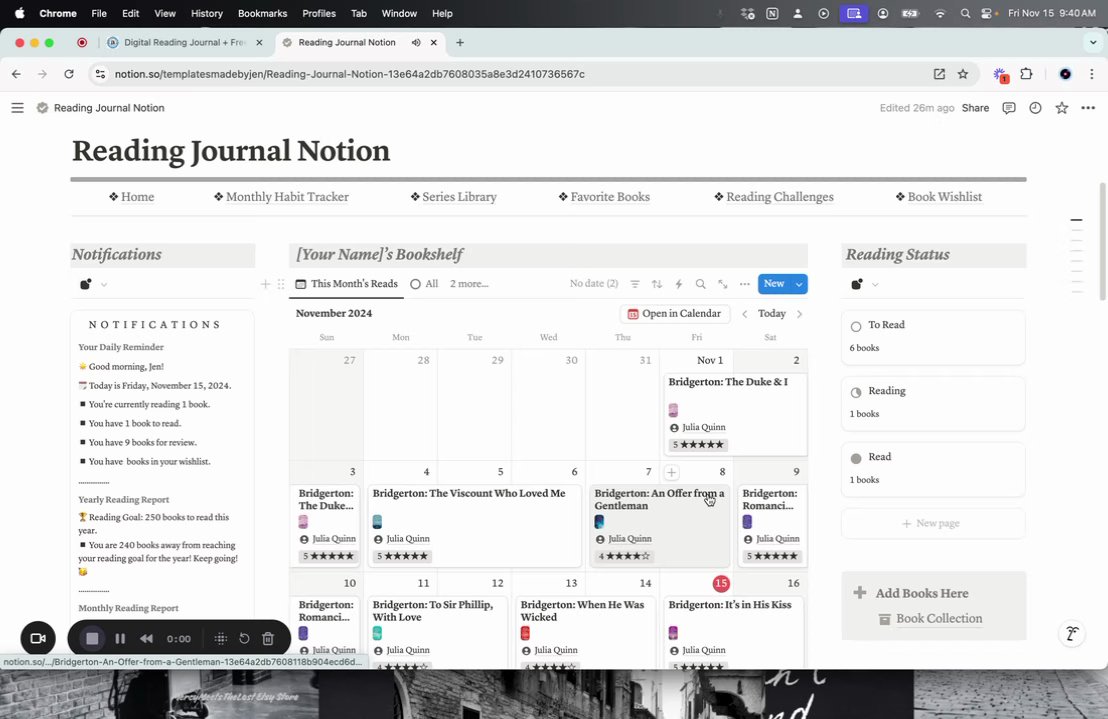This screenshot has height=719, width=1108.
Task: Open the floating assistant button at bottom right
Action: (x=1072, y=634)
